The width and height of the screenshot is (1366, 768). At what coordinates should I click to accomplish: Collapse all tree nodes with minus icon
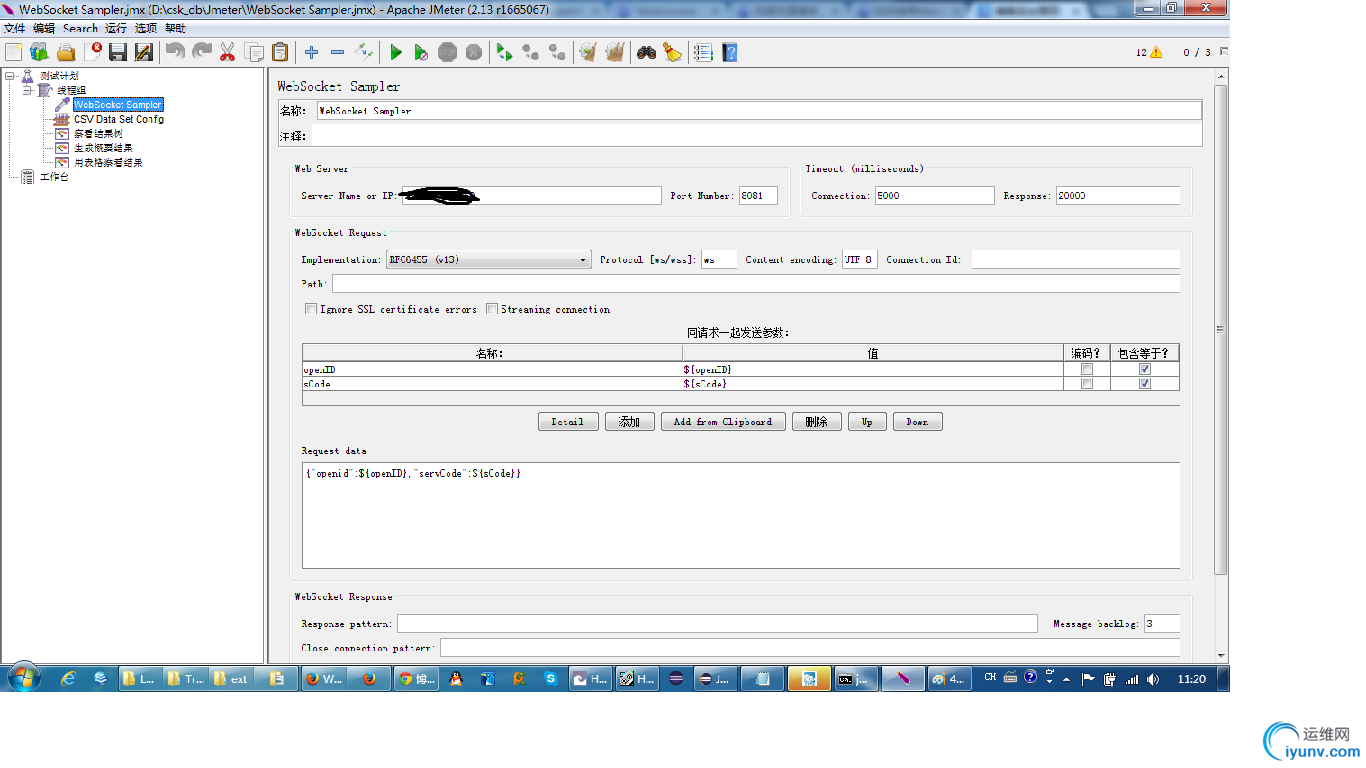338,52
